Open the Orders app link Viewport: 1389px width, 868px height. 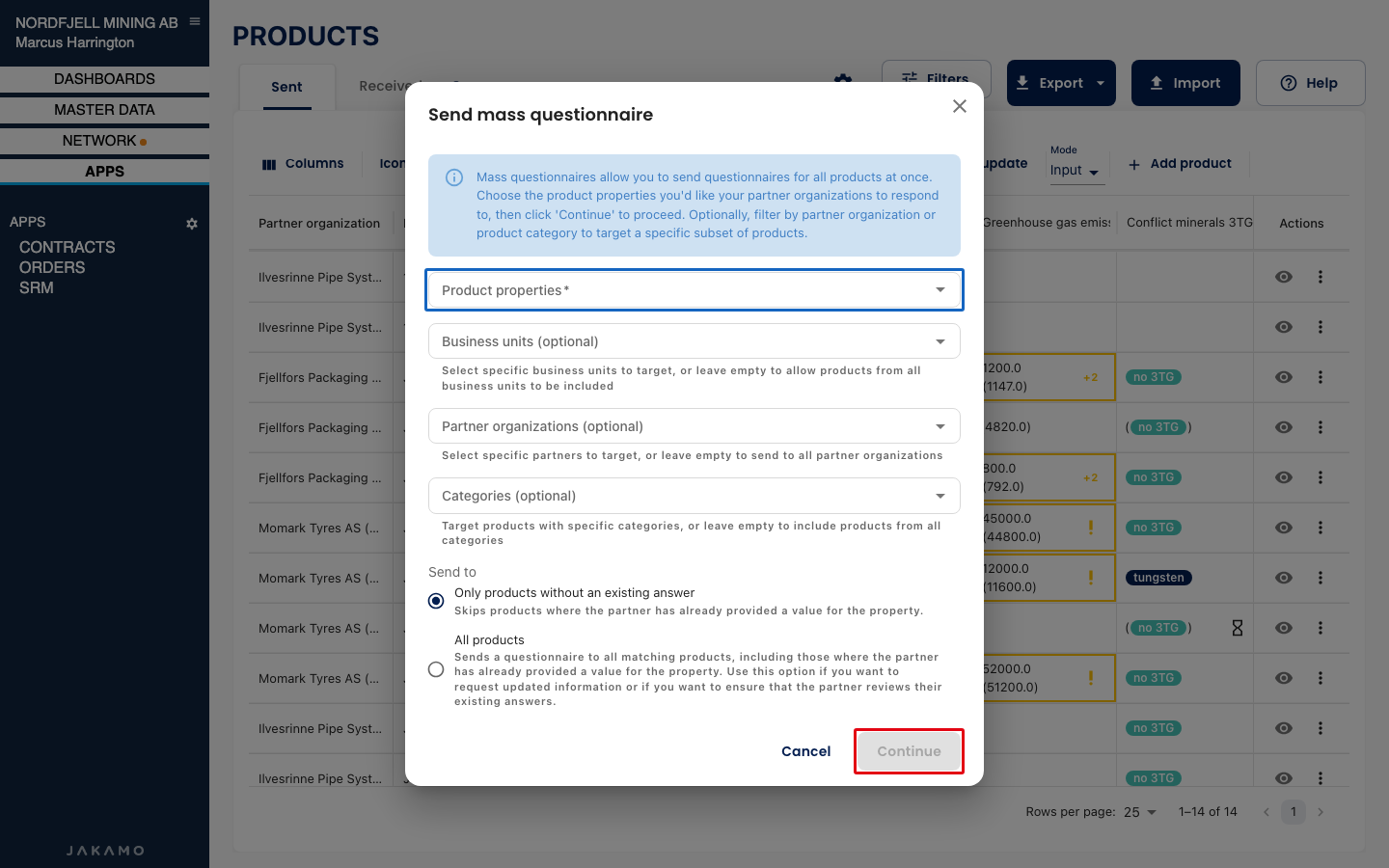(52, 267)
